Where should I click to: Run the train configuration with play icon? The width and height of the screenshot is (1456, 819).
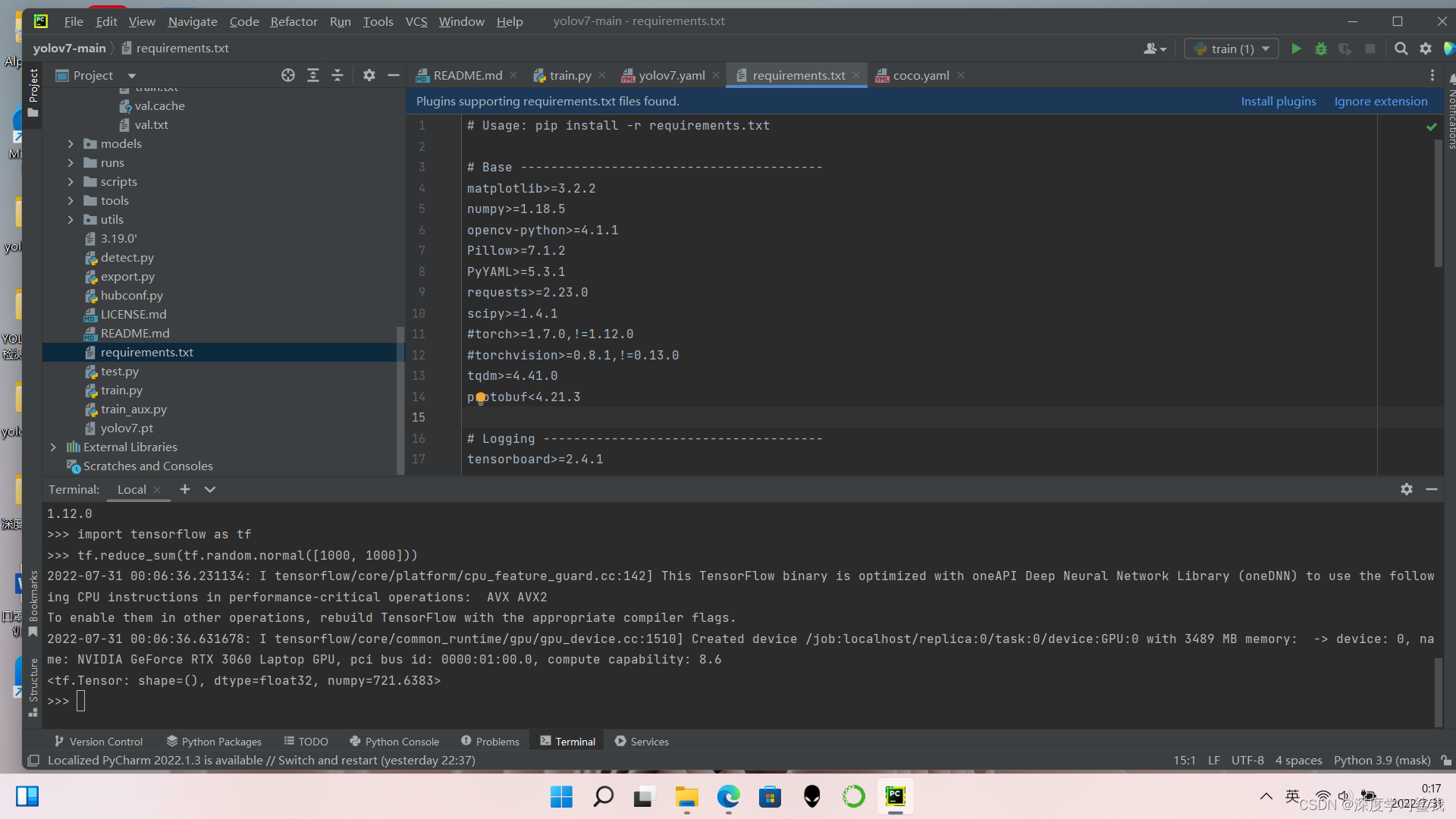click(1296, 49)
